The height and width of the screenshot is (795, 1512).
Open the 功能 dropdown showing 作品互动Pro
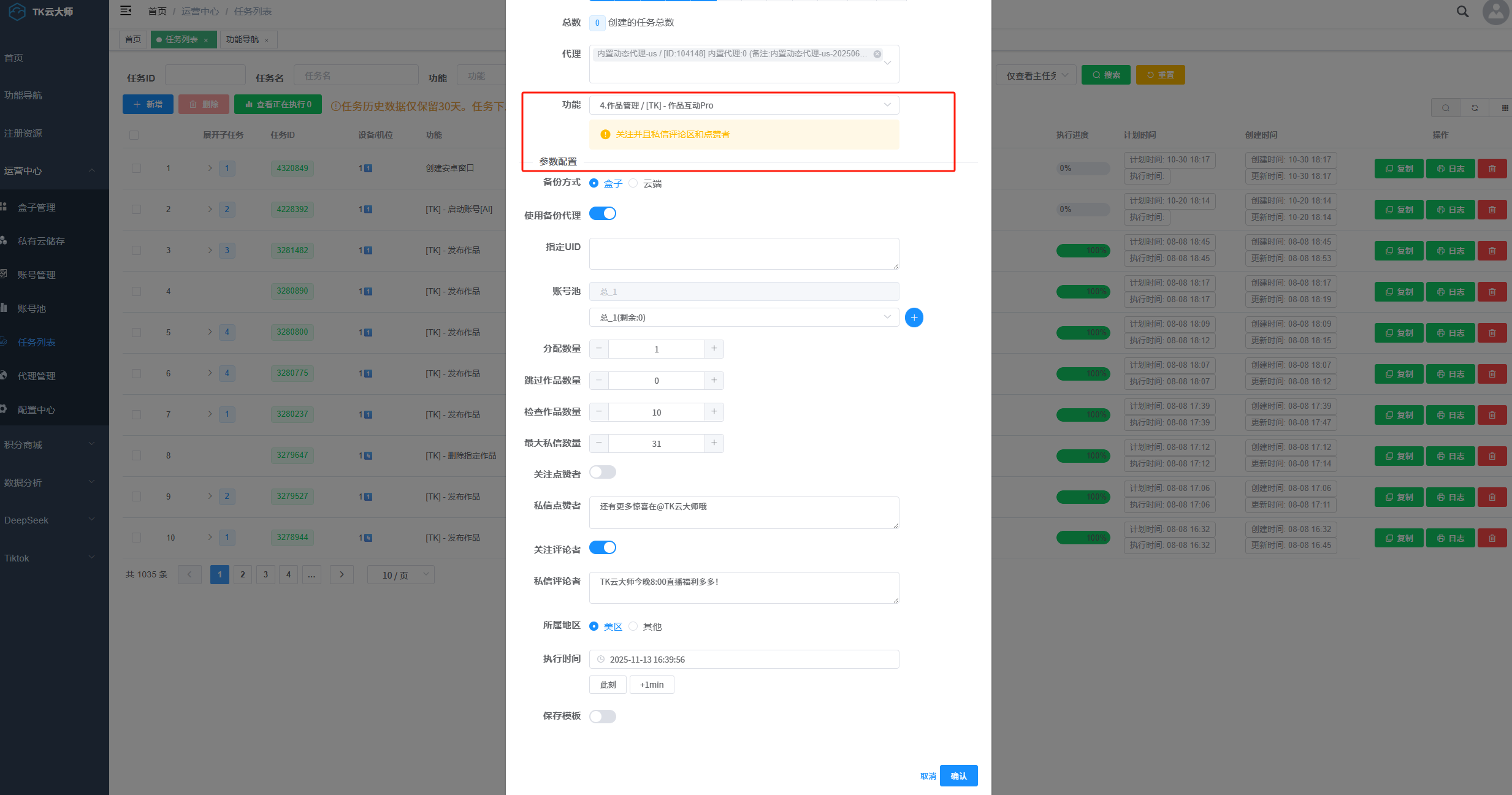point(743,105)
